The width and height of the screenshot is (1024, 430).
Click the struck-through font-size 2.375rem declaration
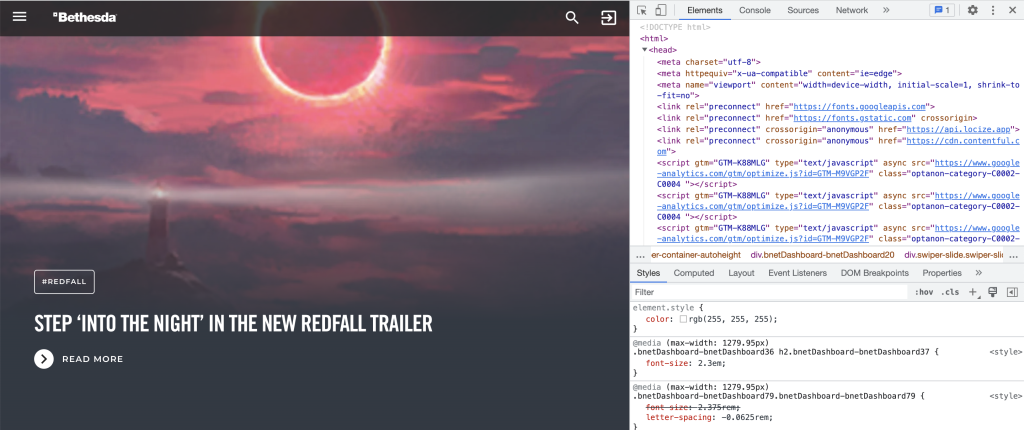[x=694, y=407]
